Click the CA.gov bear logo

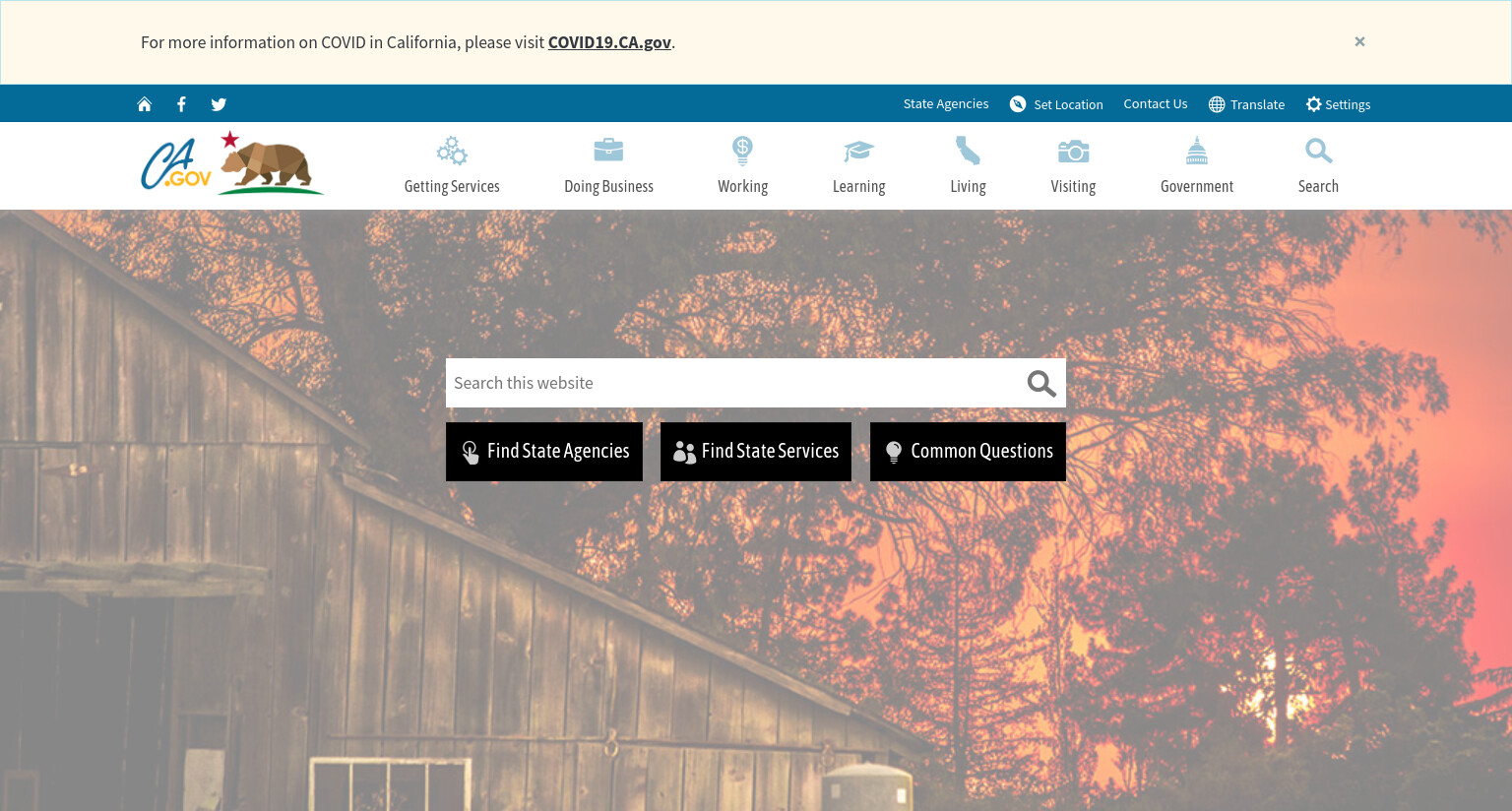coord(232,162)
